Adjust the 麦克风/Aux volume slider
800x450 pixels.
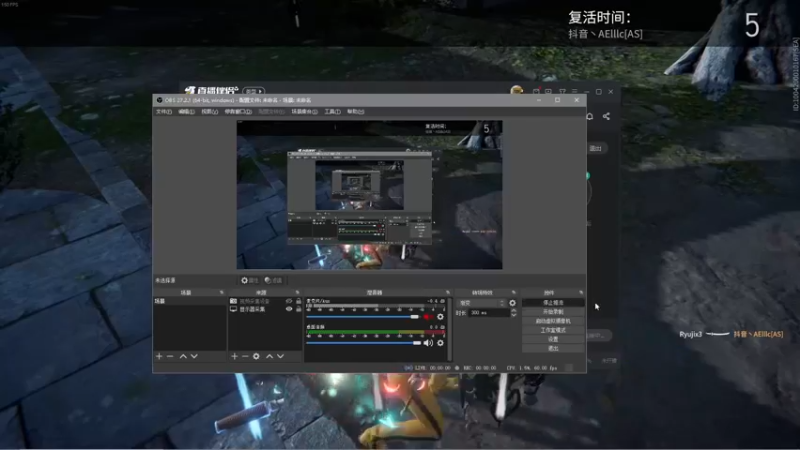point(363,317)
